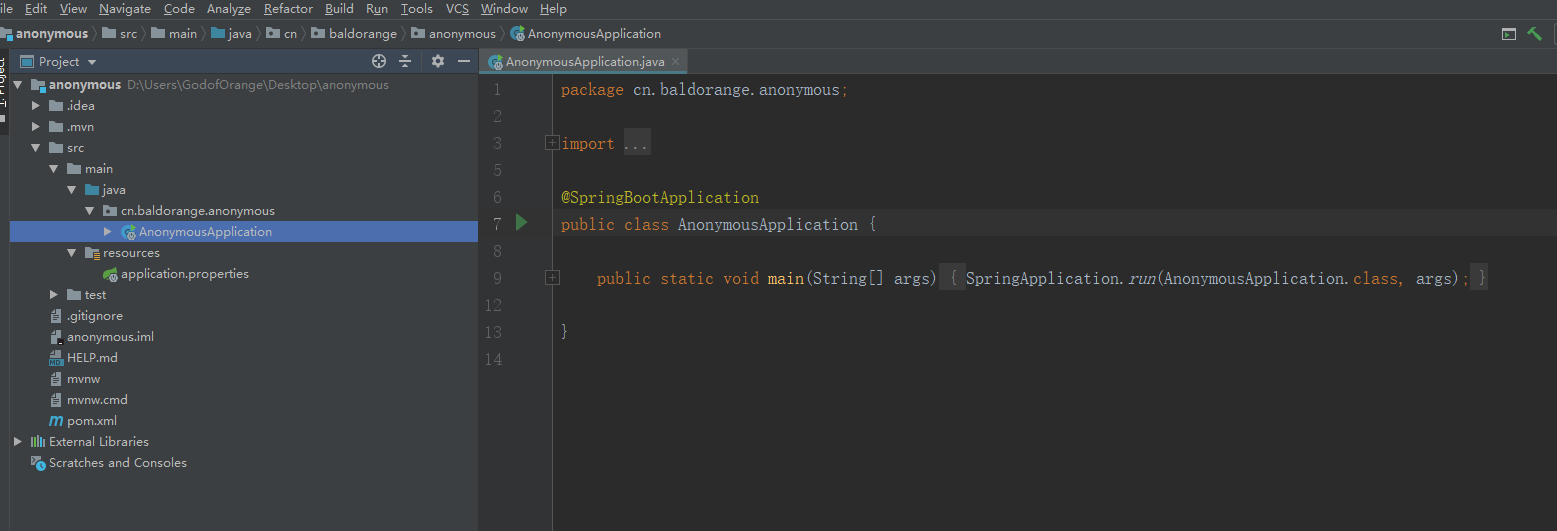Open the View menu
1557x531 pixels.
pos(73,9)
